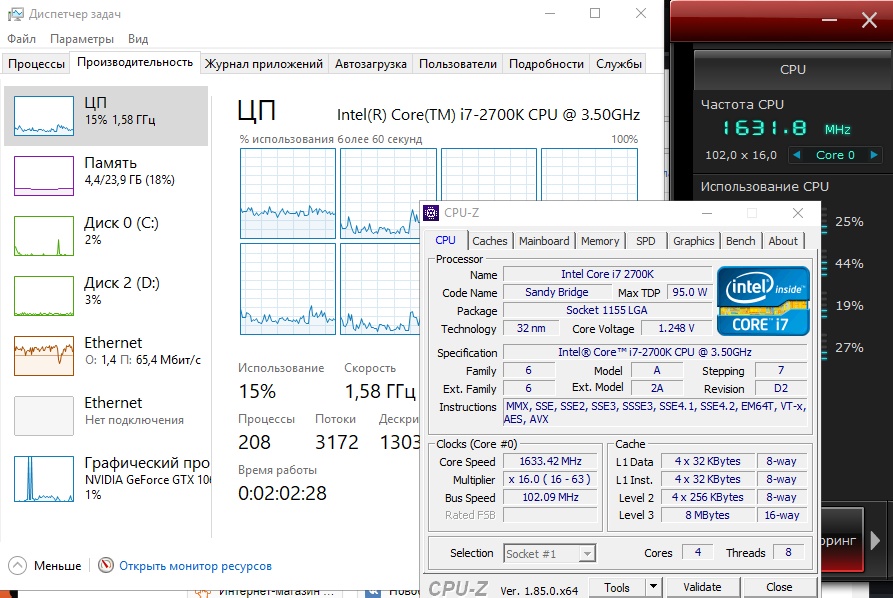The image size is (893, 598).
Task: Click the Specification field text
Action: tap(655, 352)
